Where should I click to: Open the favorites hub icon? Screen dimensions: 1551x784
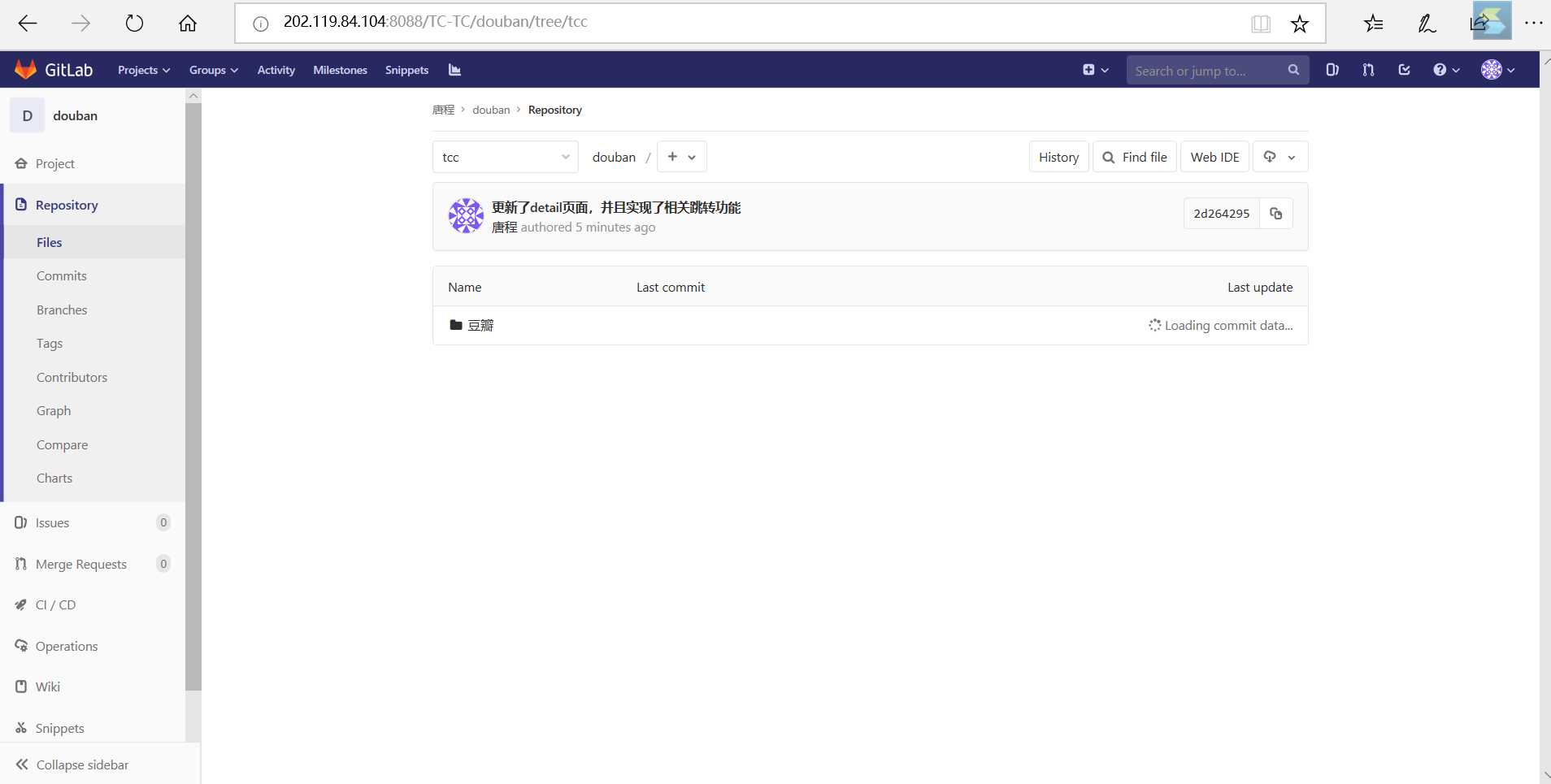(1374, 24)
